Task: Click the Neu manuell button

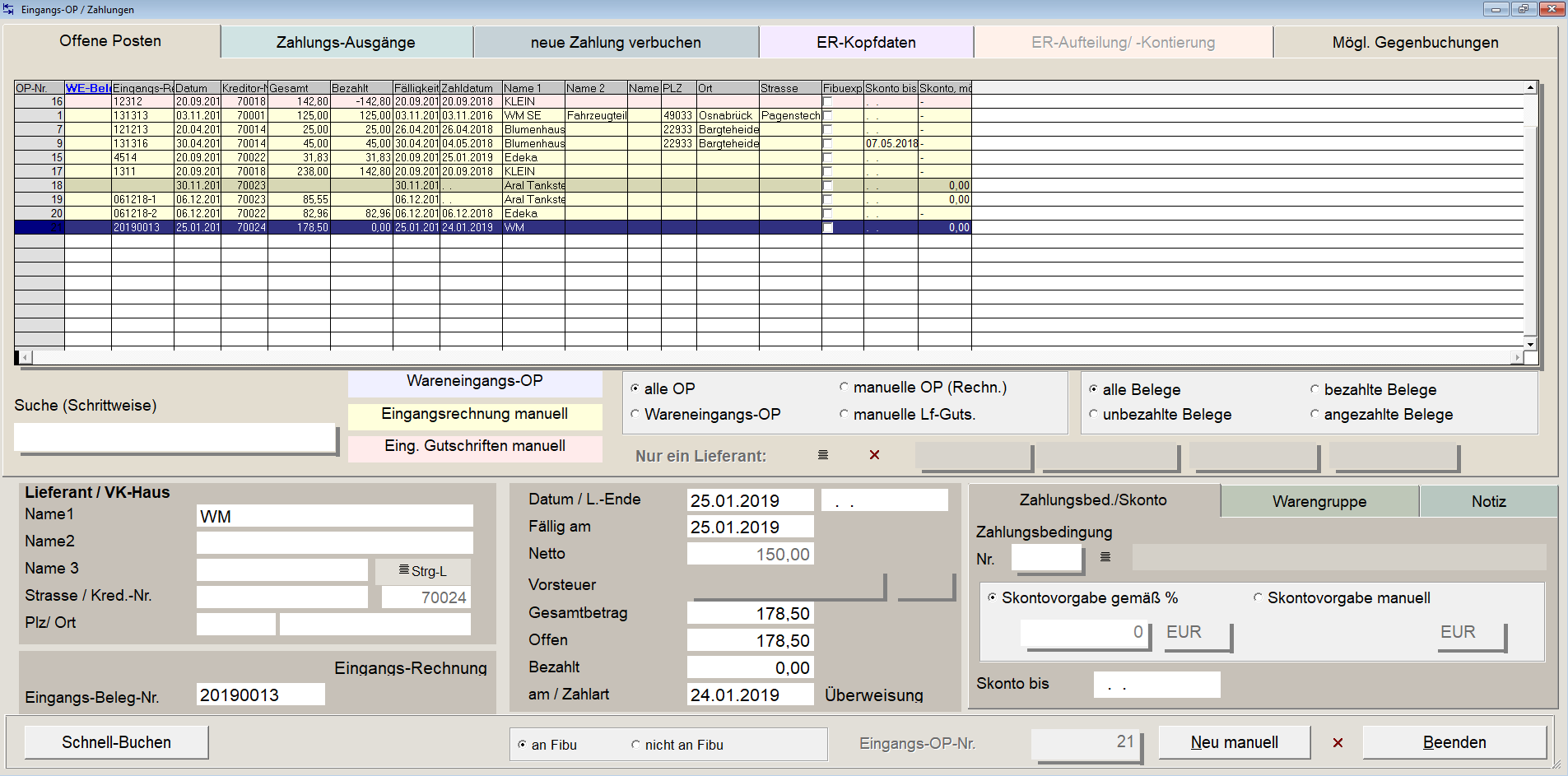Action: [1234, 742]
